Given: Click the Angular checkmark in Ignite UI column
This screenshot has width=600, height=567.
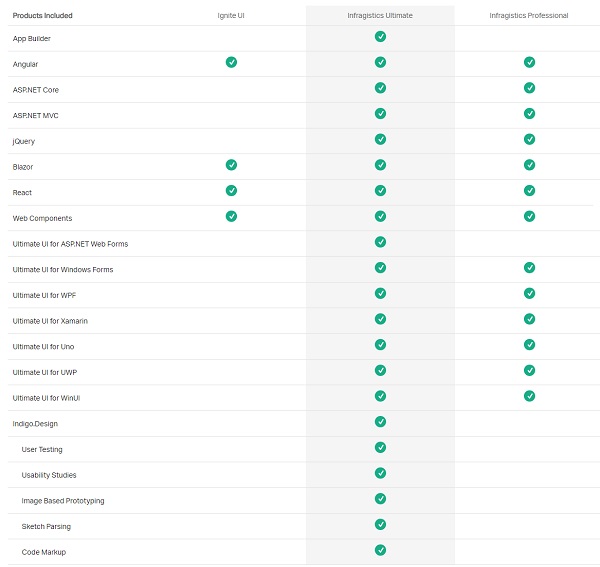Looking at the screenshot, I should click(x=231, y=62).
